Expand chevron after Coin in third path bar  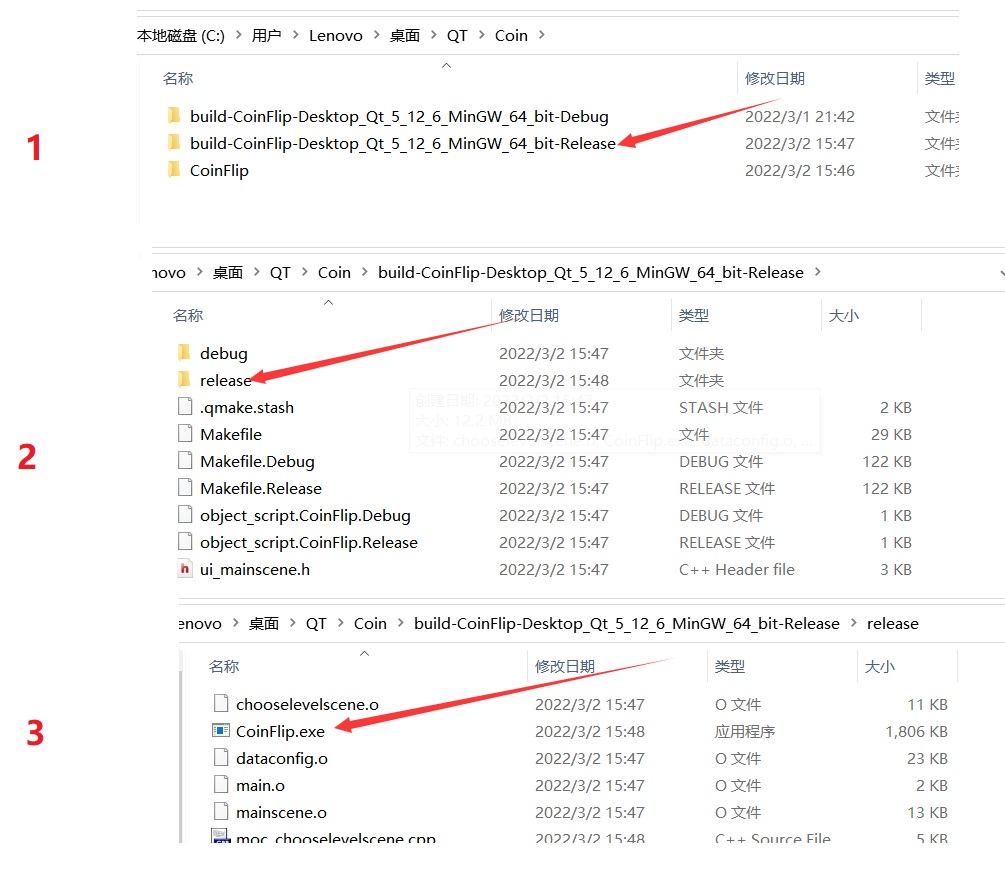401,622
